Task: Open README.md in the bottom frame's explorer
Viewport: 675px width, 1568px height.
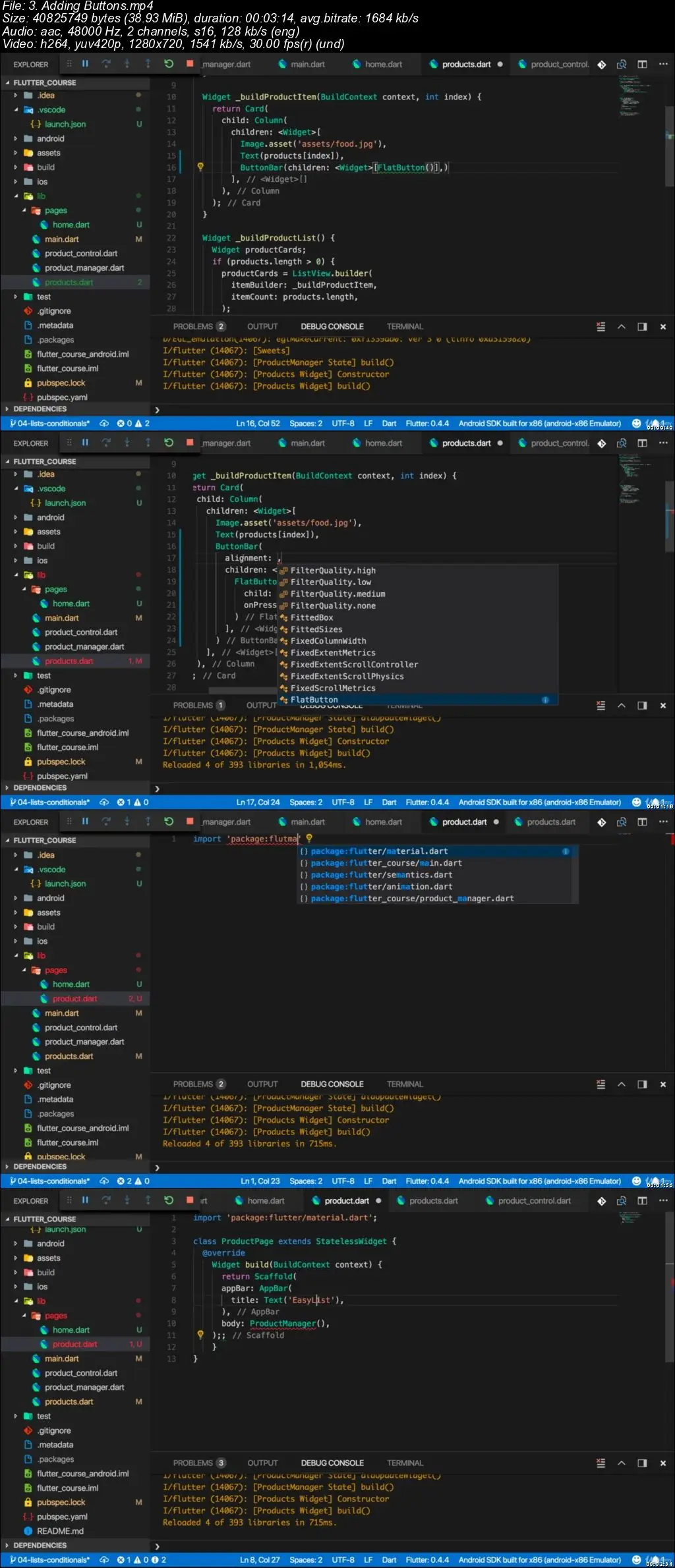Action: coord(60,1531)
